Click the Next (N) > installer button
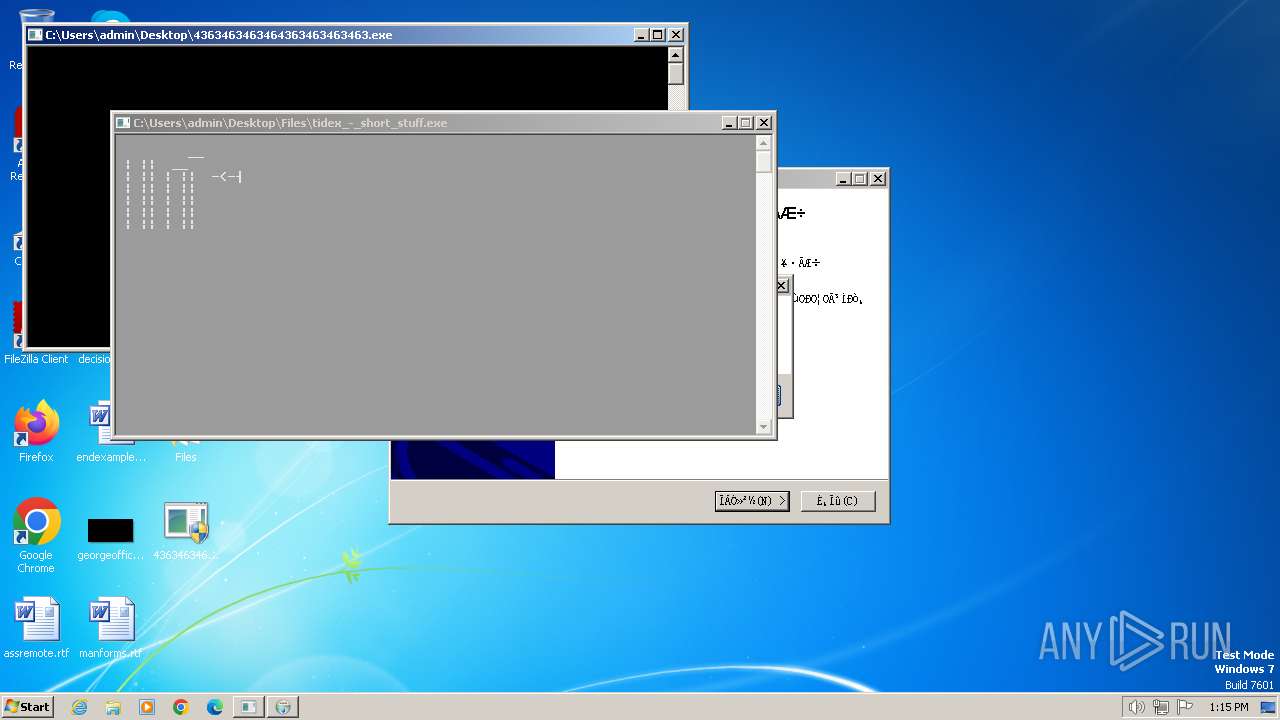This screenshot has height=720, width=1280. click(x=752, y=501)
